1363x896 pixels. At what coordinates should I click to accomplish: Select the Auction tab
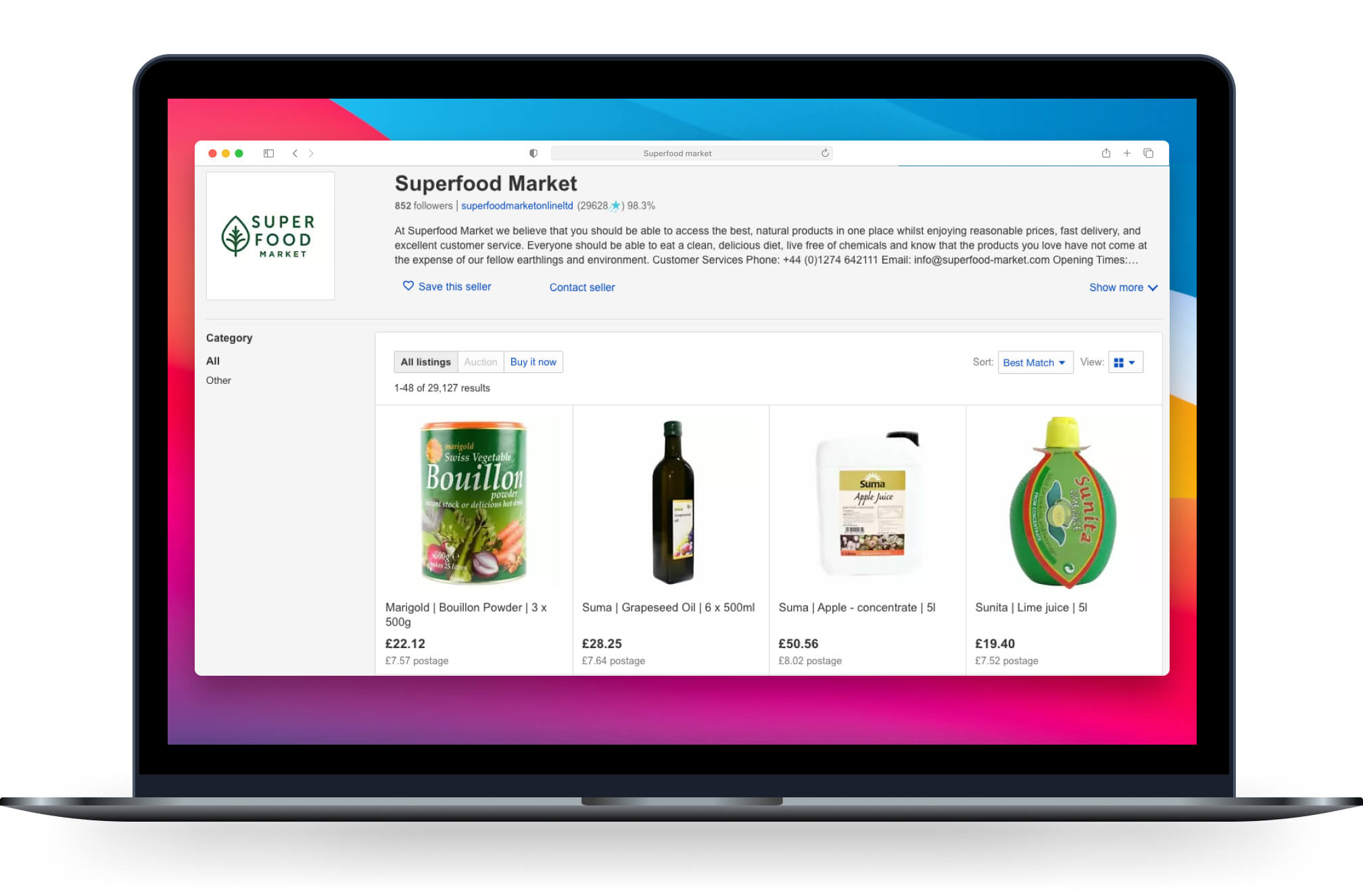[479, 362]
